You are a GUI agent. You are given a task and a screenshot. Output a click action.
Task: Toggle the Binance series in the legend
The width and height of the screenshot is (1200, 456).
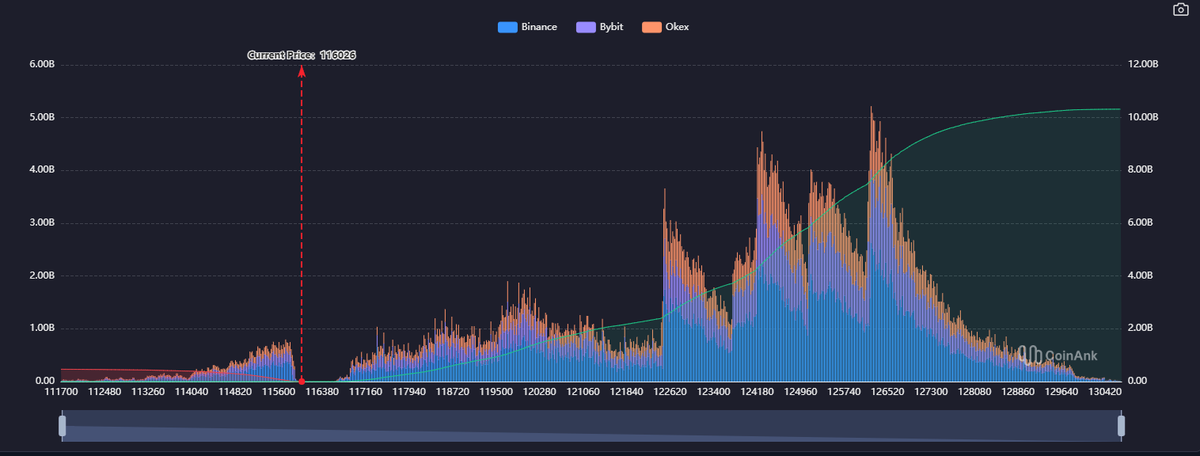click(527, 27)
